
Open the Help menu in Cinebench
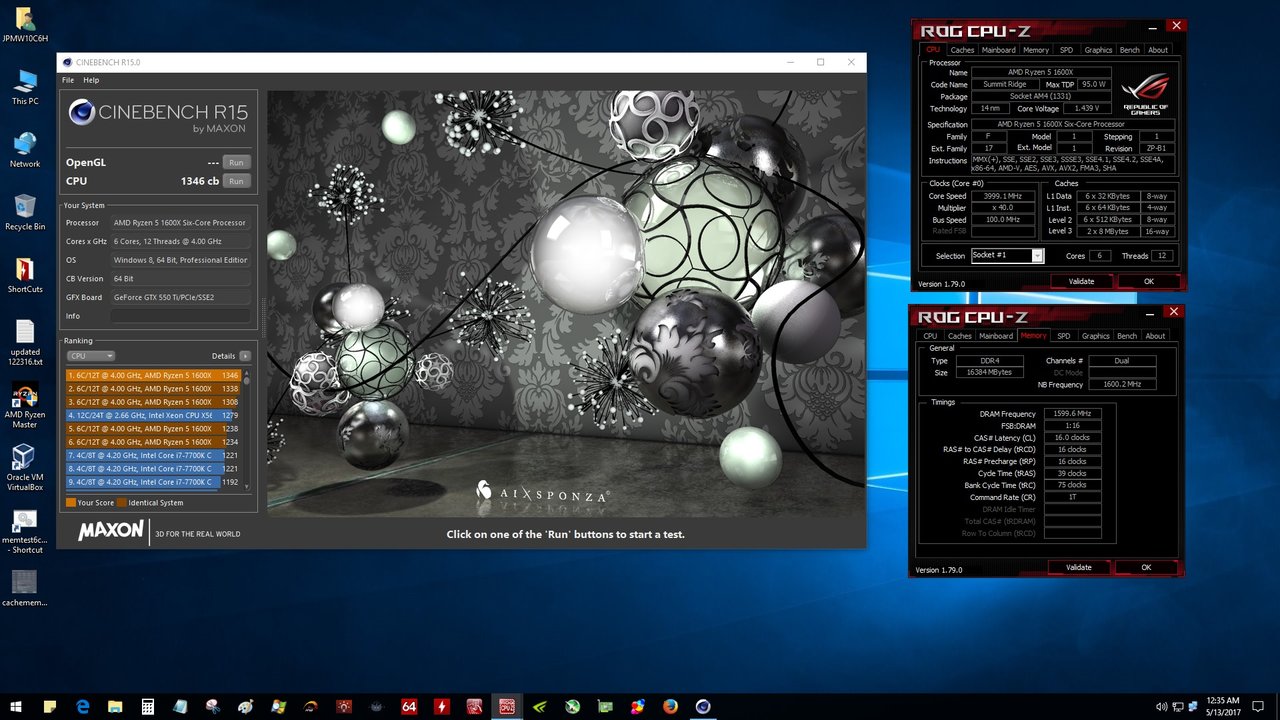[91, 80]
